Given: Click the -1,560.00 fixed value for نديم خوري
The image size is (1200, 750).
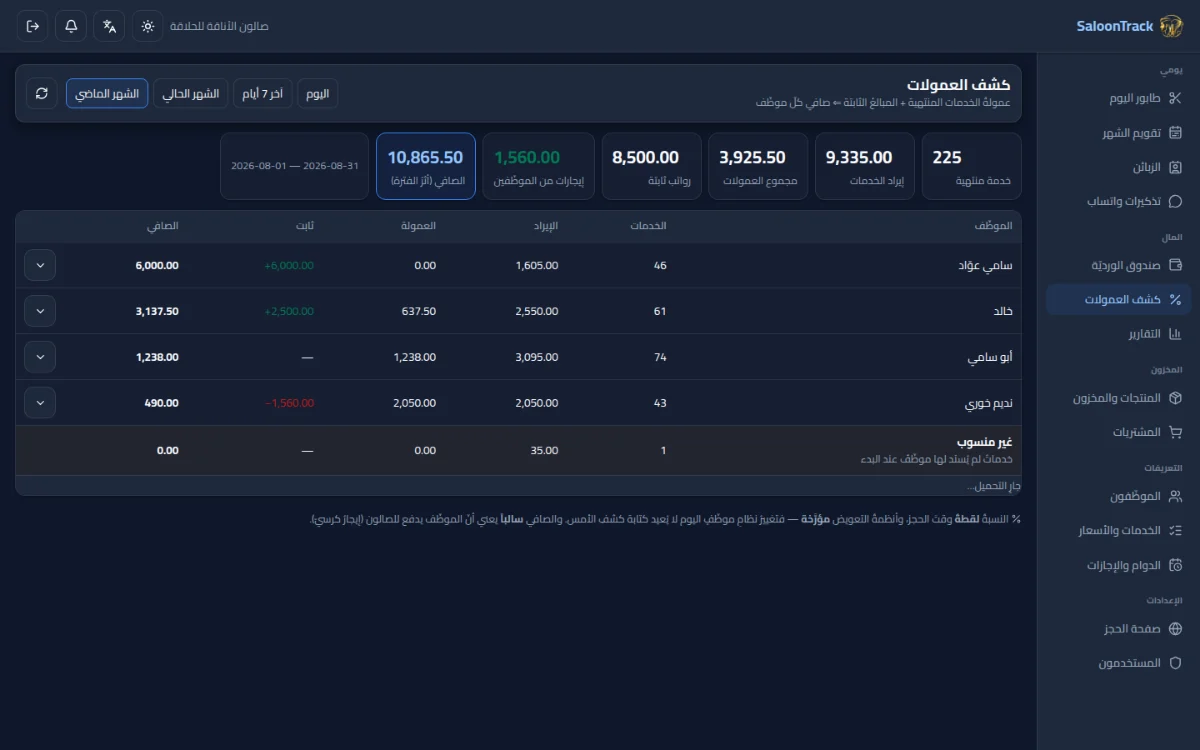Looking at the screenshot, I should pyautogui.click(x=290, y=403).
